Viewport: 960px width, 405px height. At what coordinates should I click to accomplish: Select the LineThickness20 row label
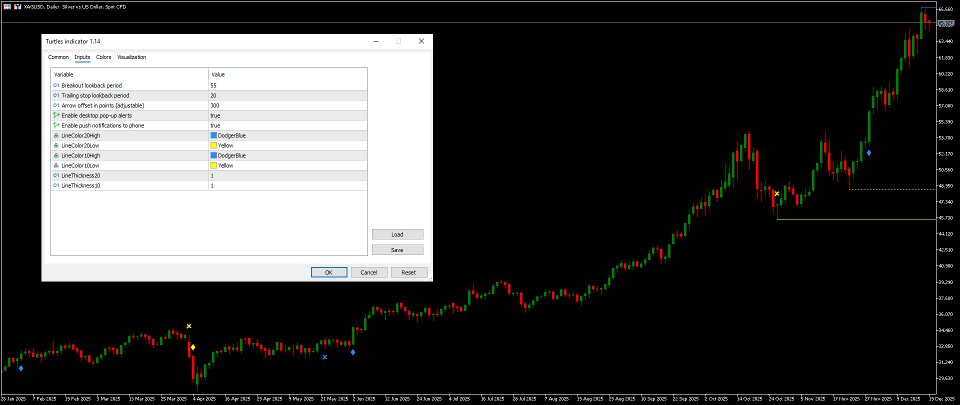[81, 176]
